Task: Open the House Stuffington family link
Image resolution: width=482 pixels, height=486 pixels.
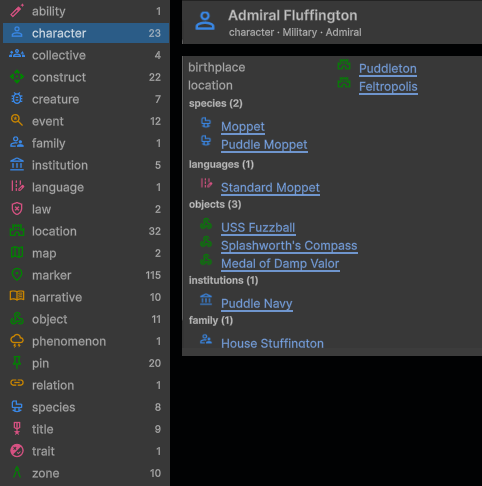Action: coord(272,343)
